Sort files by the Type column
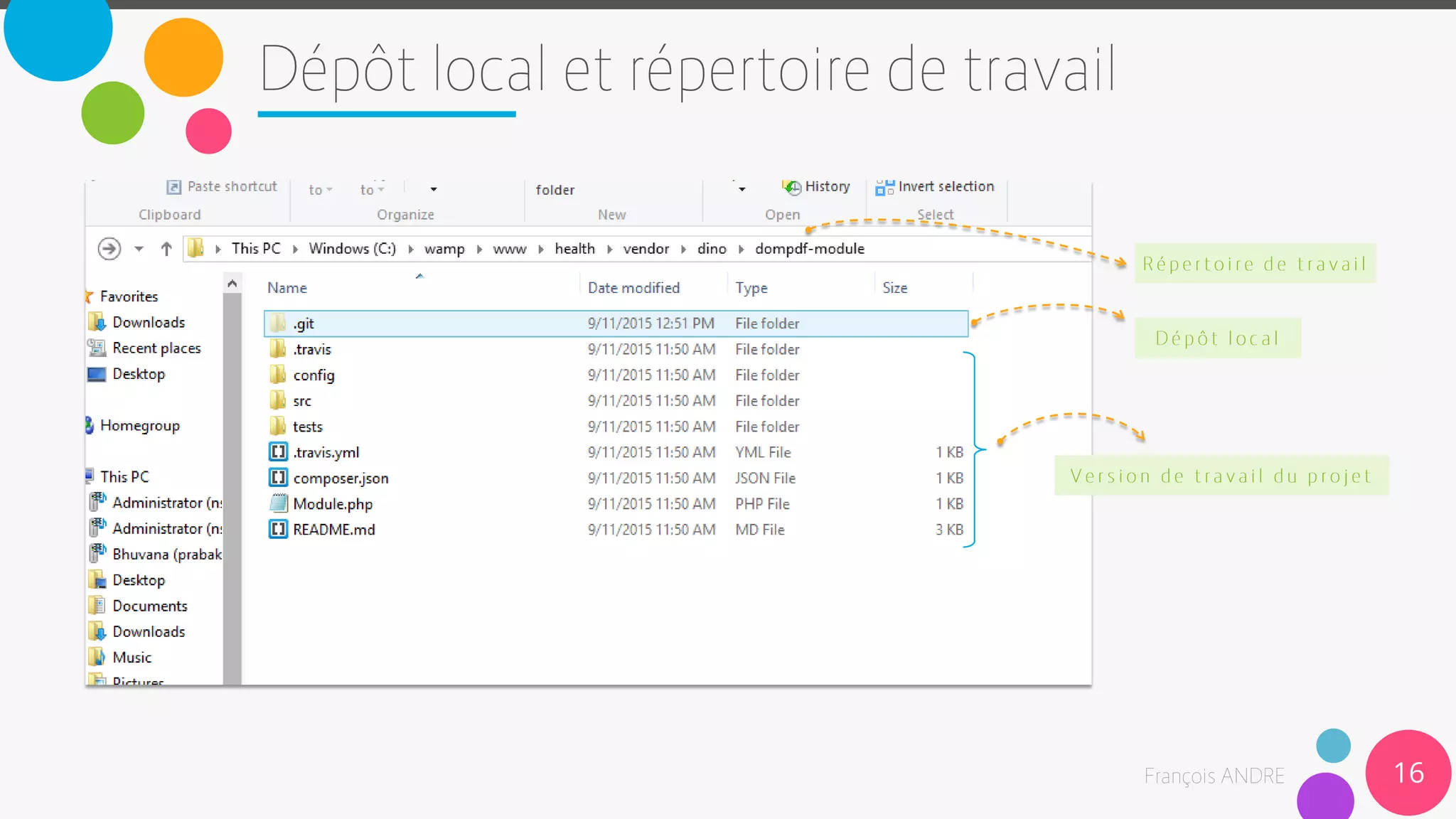This screenshot has width=1456, height=819. [x=751, y=288]
